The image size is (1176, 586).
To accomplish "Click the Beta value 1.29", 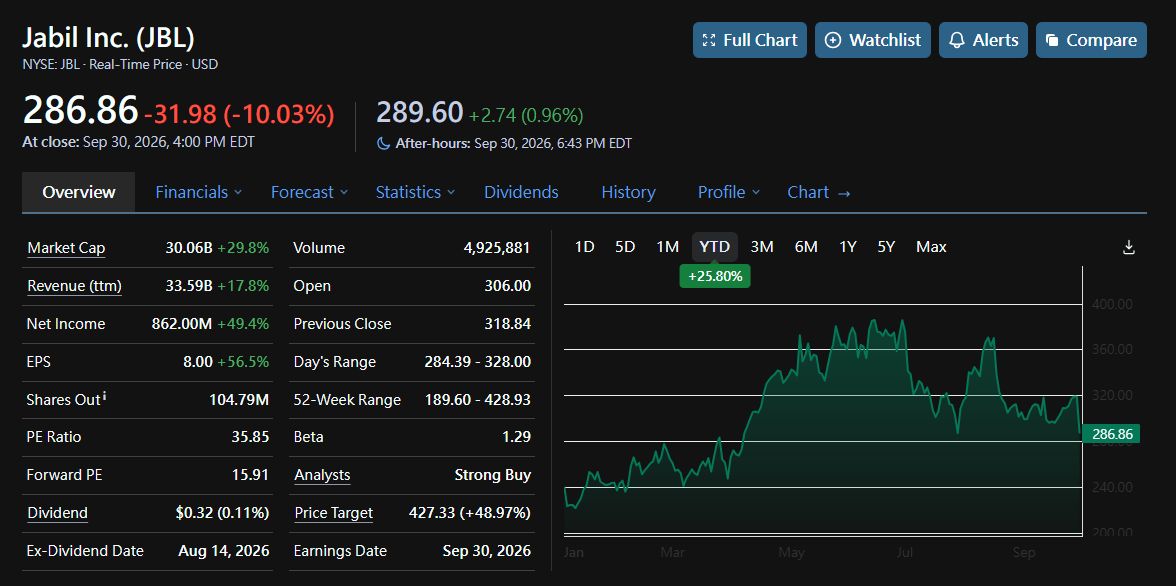I will click(517, 437).
